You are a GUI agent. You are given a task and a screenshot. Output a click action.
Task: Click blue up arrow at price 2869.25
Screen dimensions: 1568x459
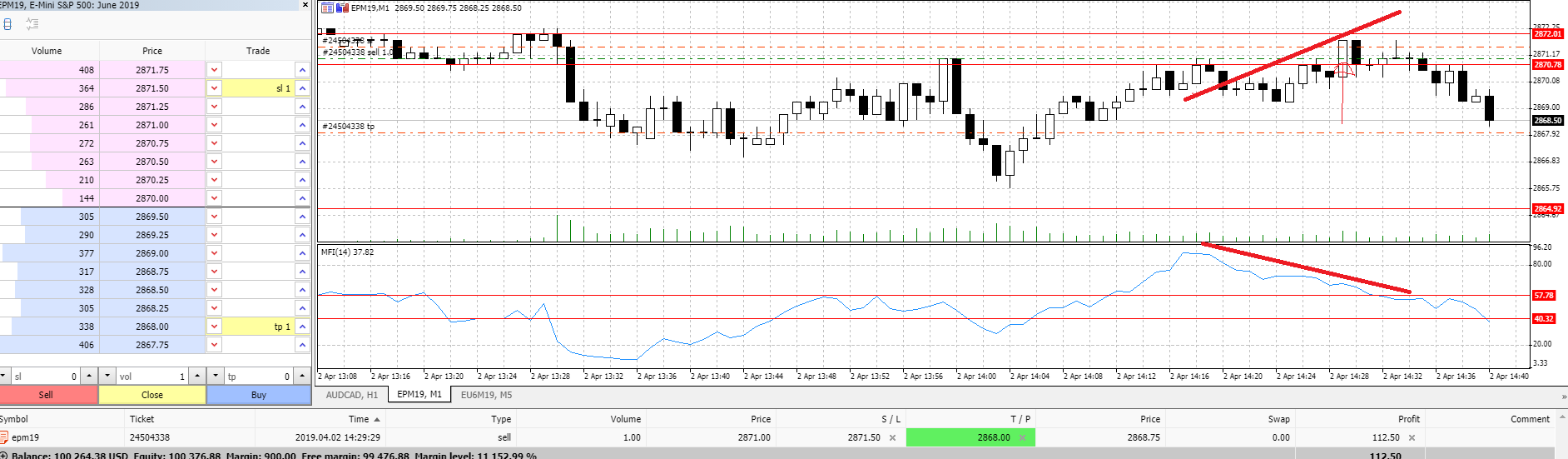pos(302,235)
